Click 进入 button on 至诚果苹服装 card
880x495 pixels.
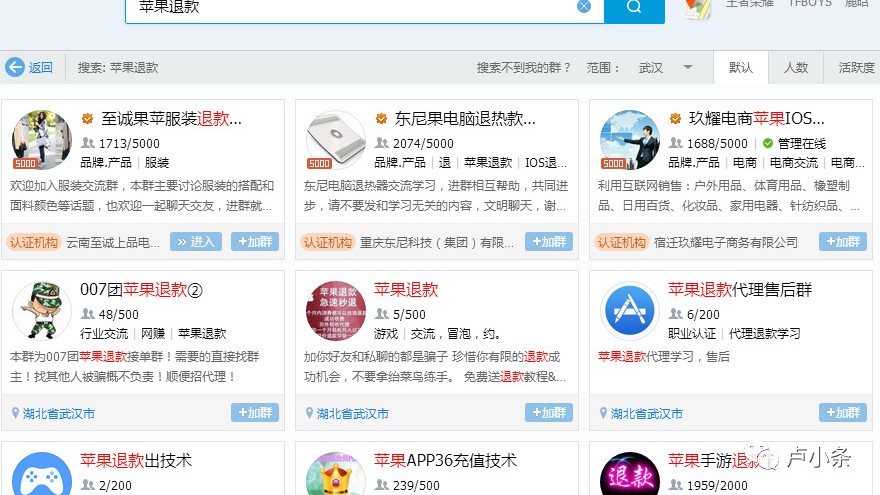pyautogui.click(x=196, y=241)
